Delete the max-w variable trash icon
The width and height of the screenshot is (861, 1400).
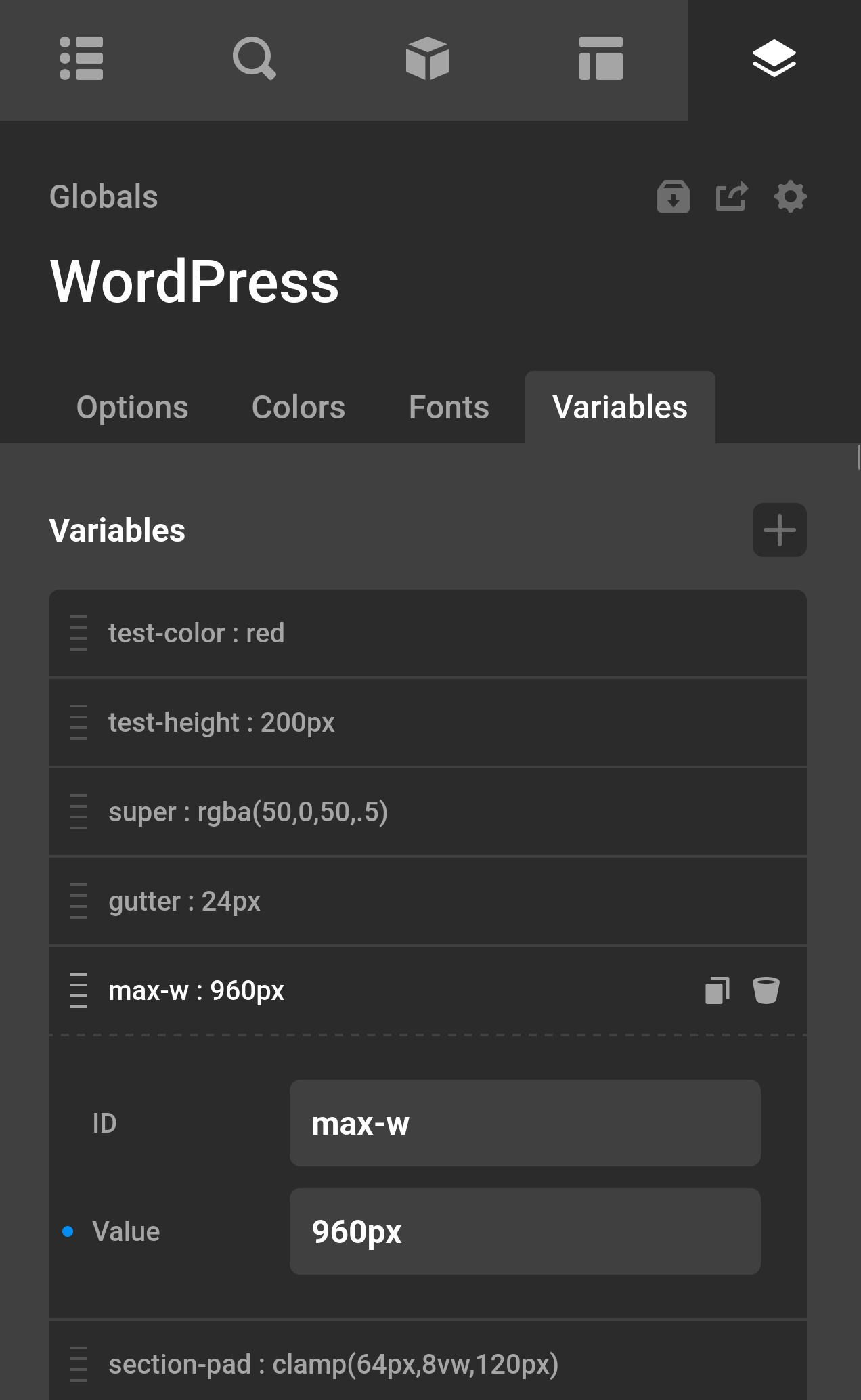[x=766, y=990]
